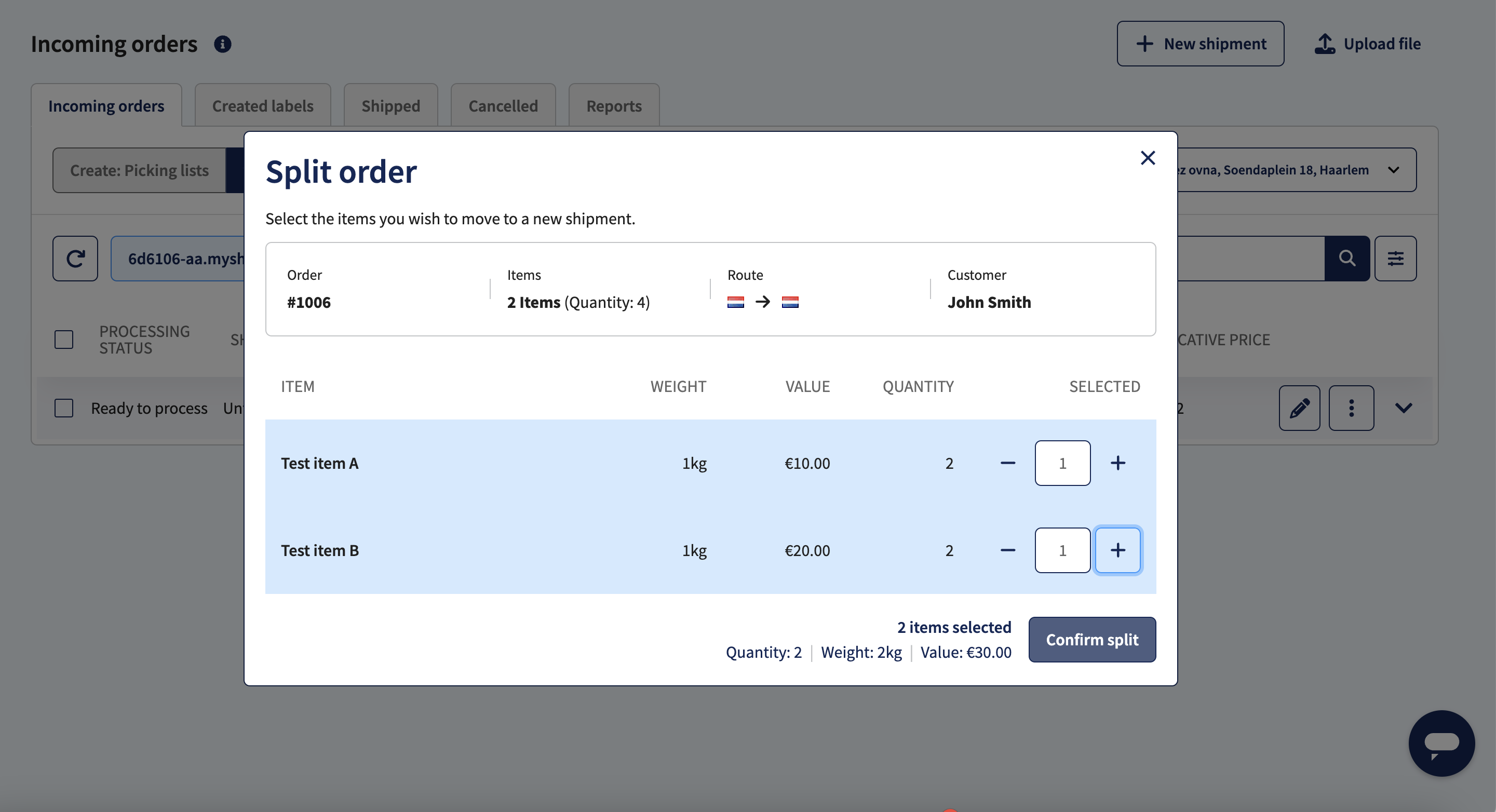
Task: Increase selected quantity for Test item A
Action: point(1118,463)
